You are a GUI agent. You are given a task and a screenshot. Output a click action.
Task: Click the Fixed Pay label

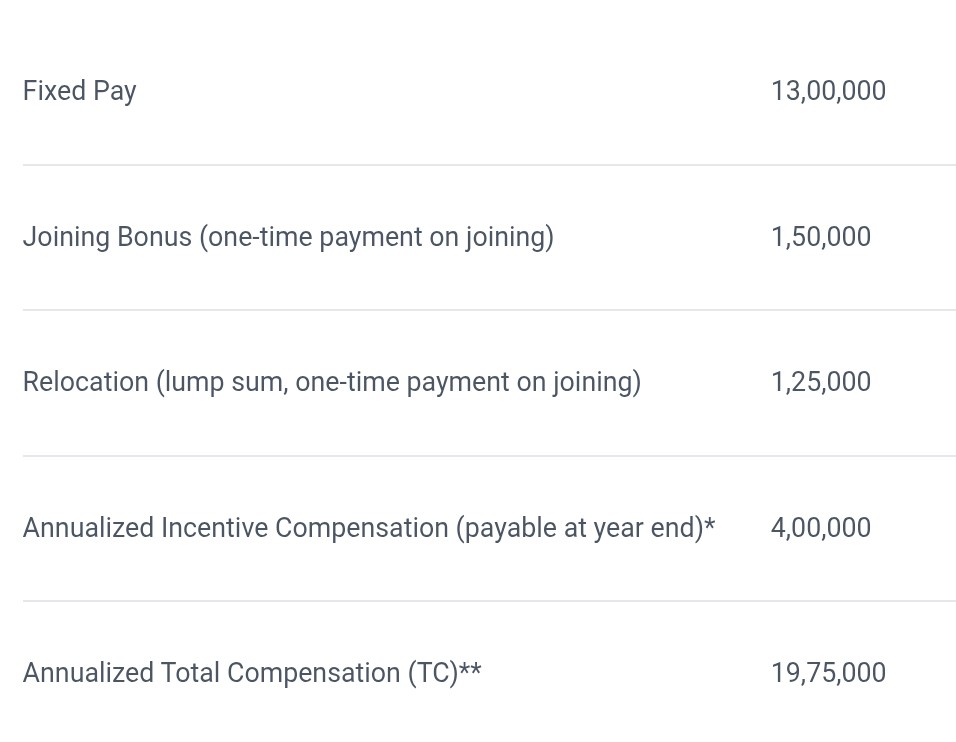click(x=79, y=91)
